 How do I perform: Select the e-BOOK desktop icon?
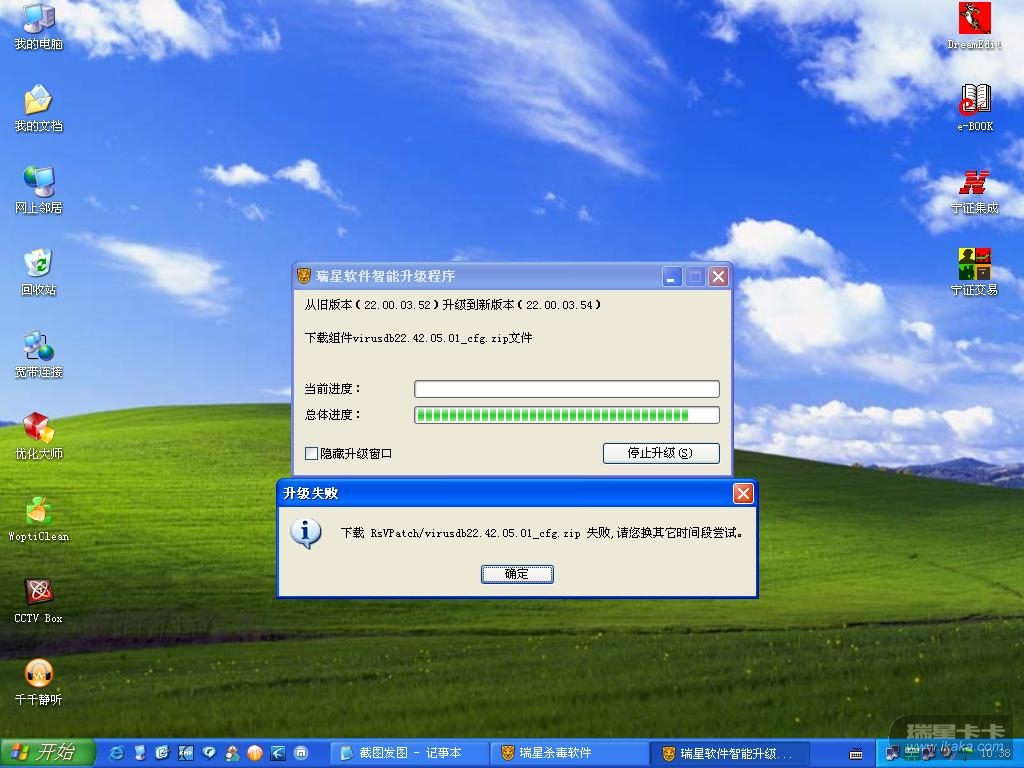click(x=974, y=108)
